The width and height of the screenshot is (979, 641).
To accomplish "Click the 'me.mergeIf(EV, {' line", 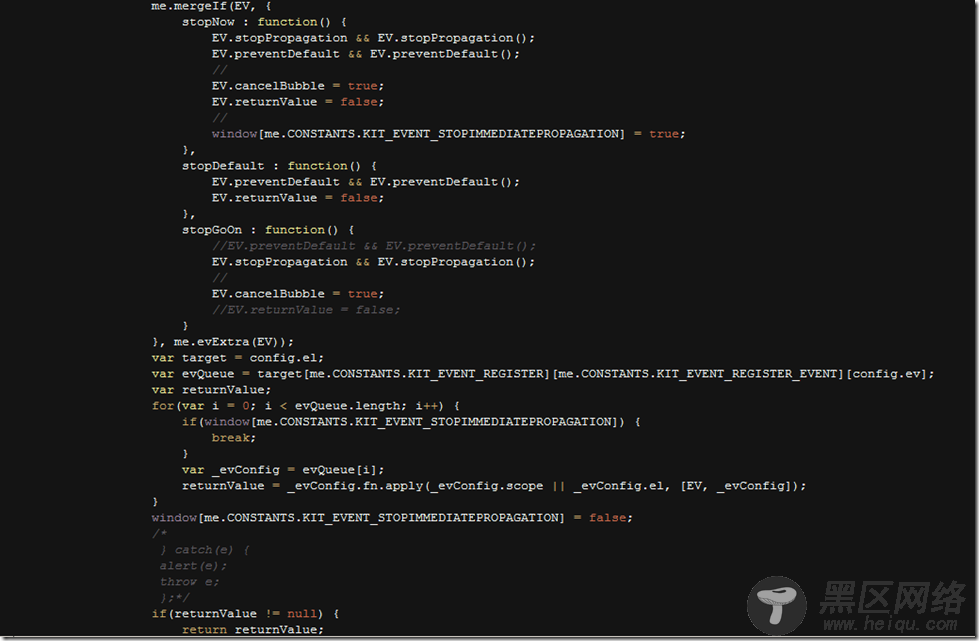I will click(x=211, y=6).
